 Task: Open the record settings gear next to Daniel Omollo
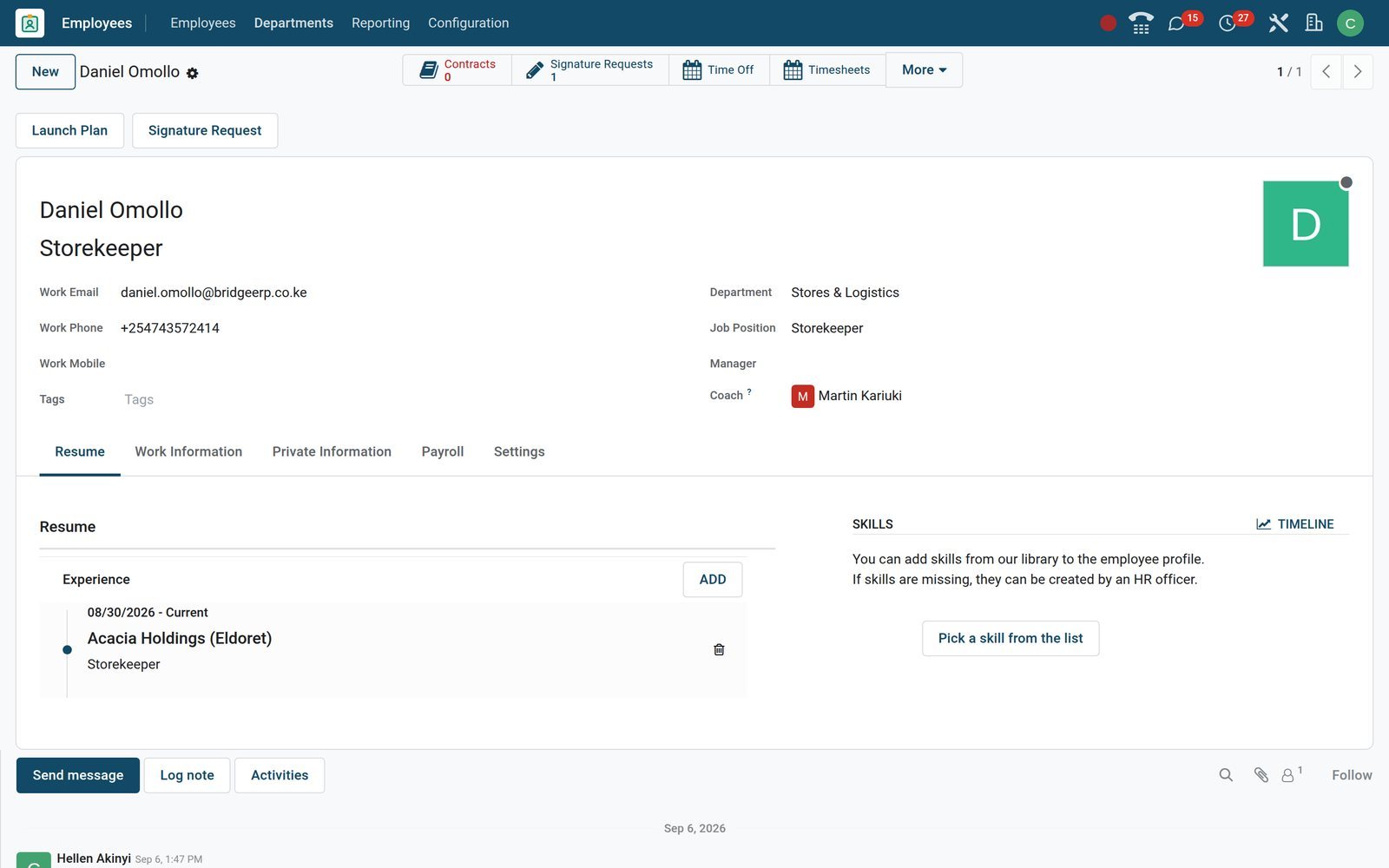coord(193,74)
